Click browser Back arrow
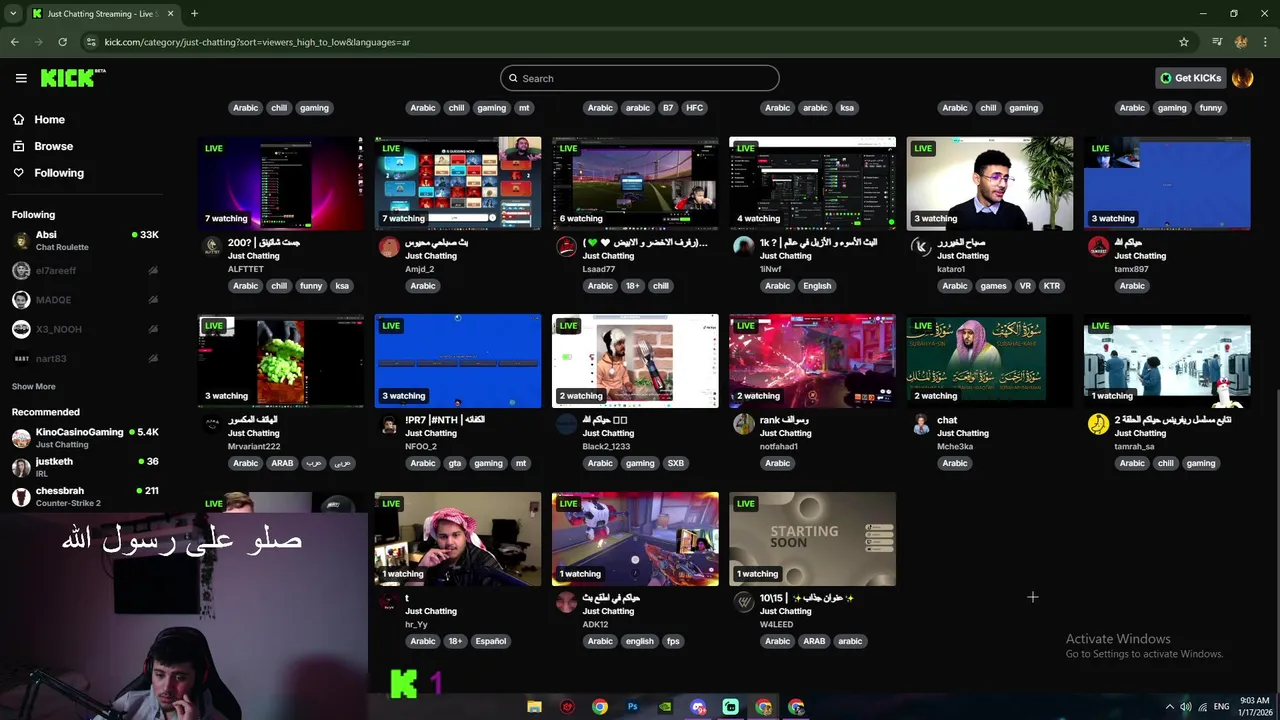 [x=14, y=42]
